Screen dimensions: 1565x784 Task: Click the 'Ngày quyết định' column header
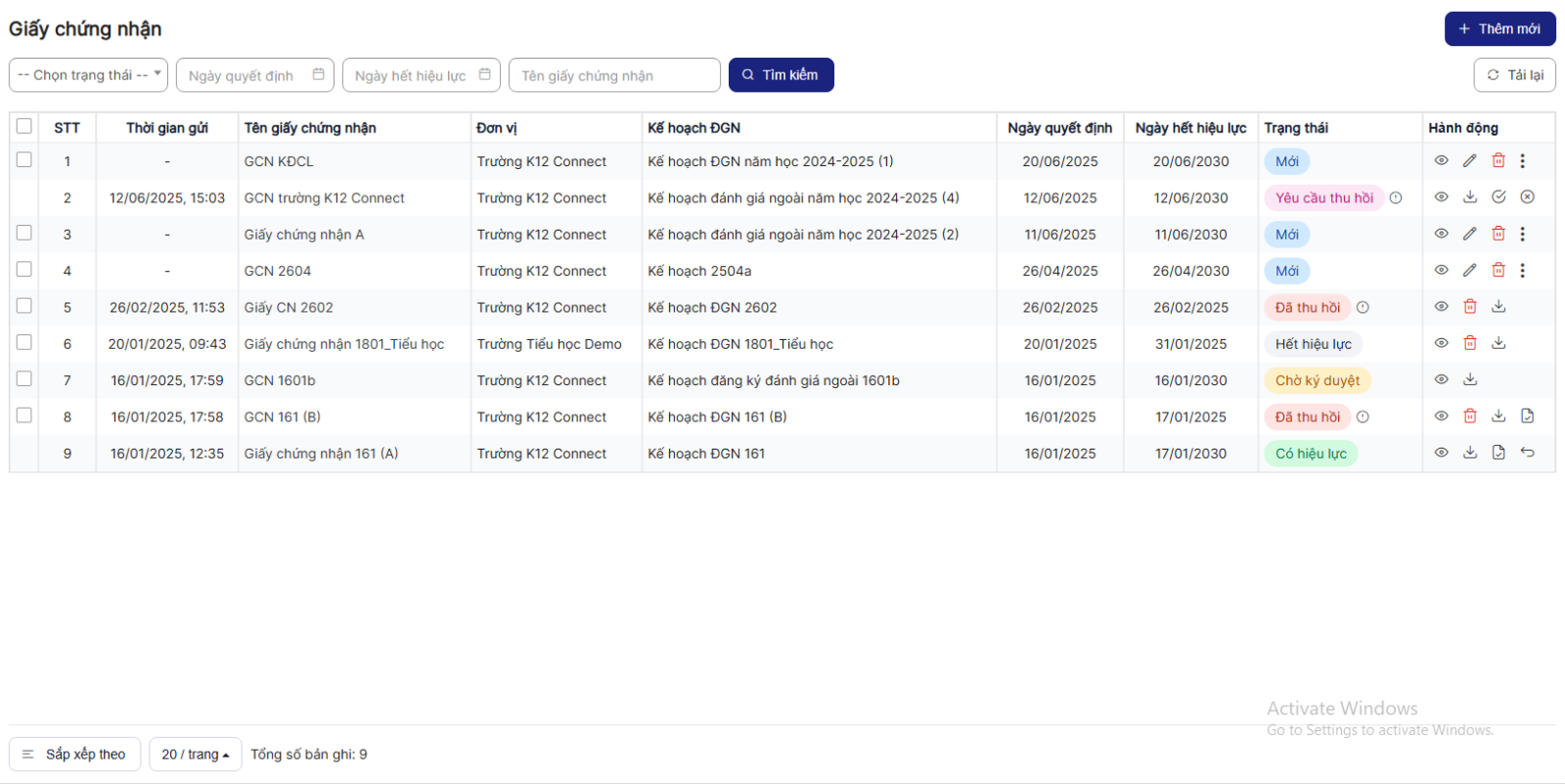click(x=1059, y=128)
